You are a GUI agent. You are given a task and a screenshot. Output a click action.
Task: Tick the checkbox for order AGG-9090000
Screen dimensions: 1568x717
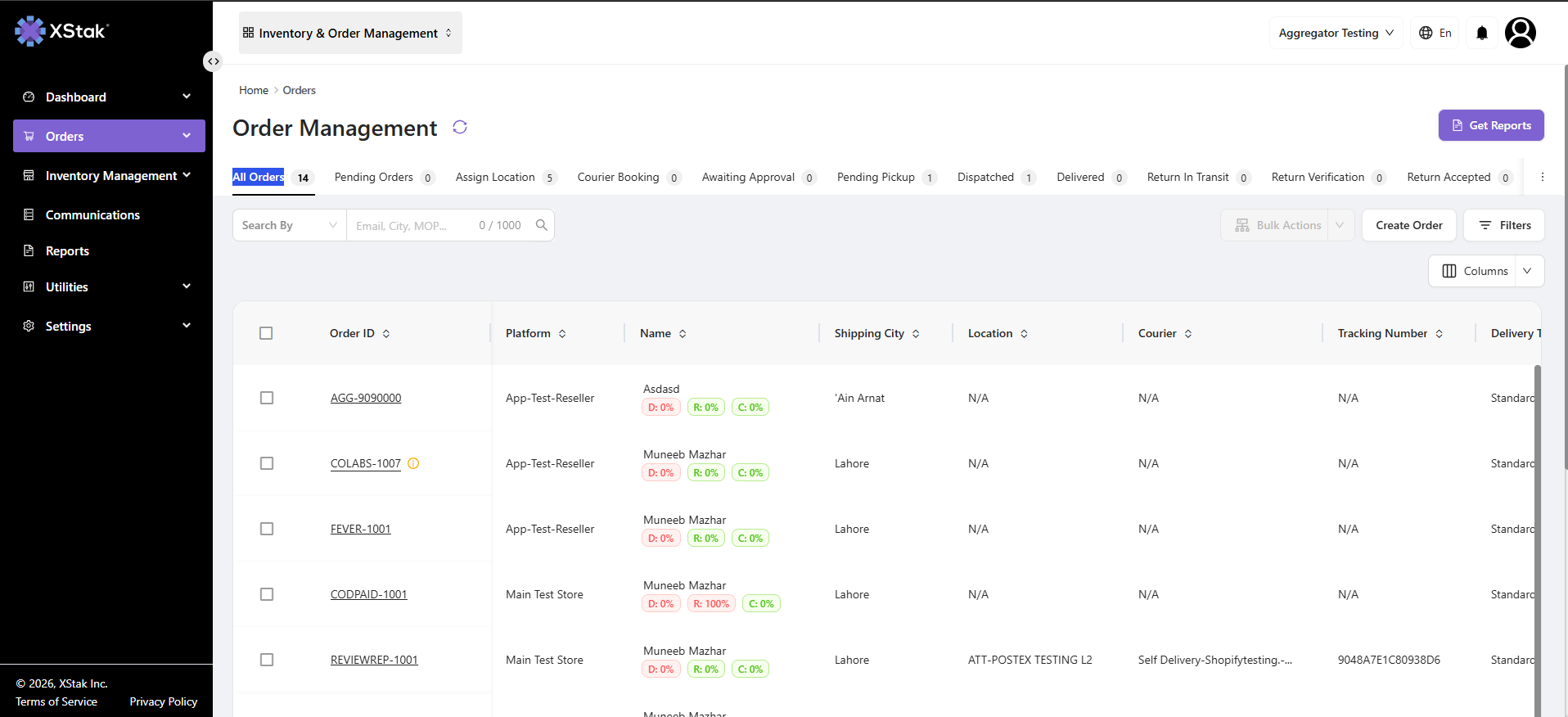click(x=267, y=398)
